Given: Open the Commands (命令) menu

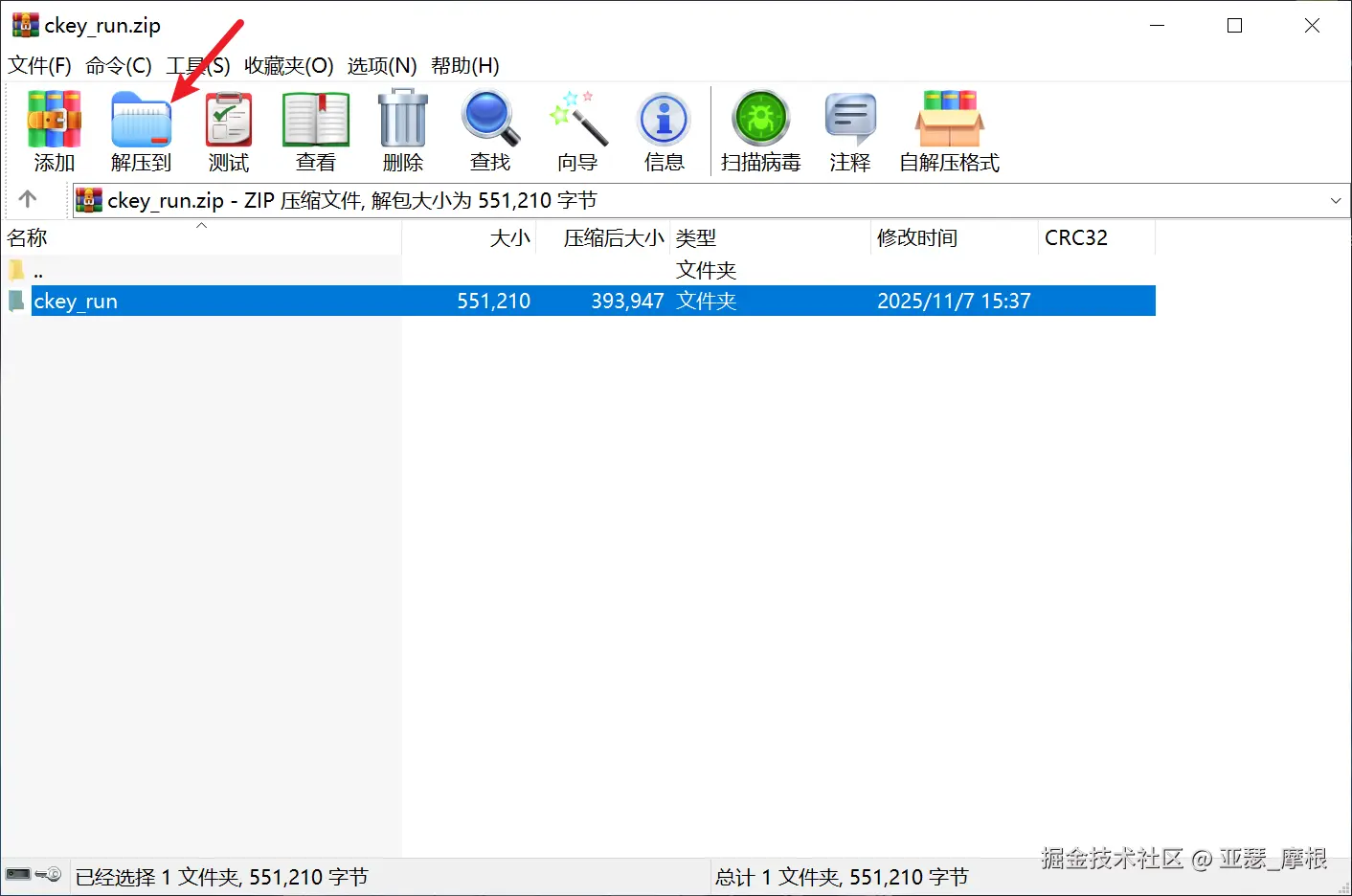Looking at the screenshot, I should tap(119, 65).
